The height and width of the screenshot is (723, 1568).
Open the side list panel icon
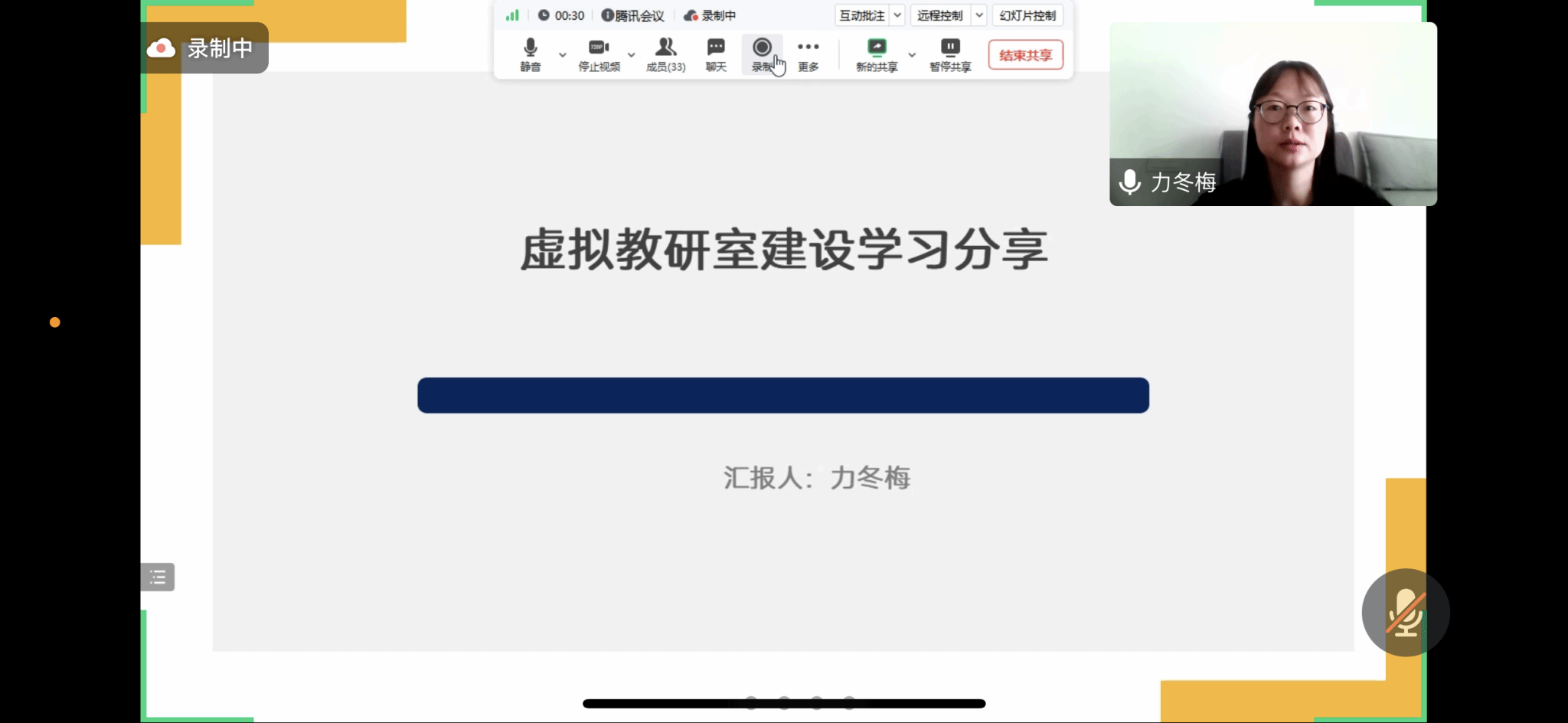tap(158, 577)
